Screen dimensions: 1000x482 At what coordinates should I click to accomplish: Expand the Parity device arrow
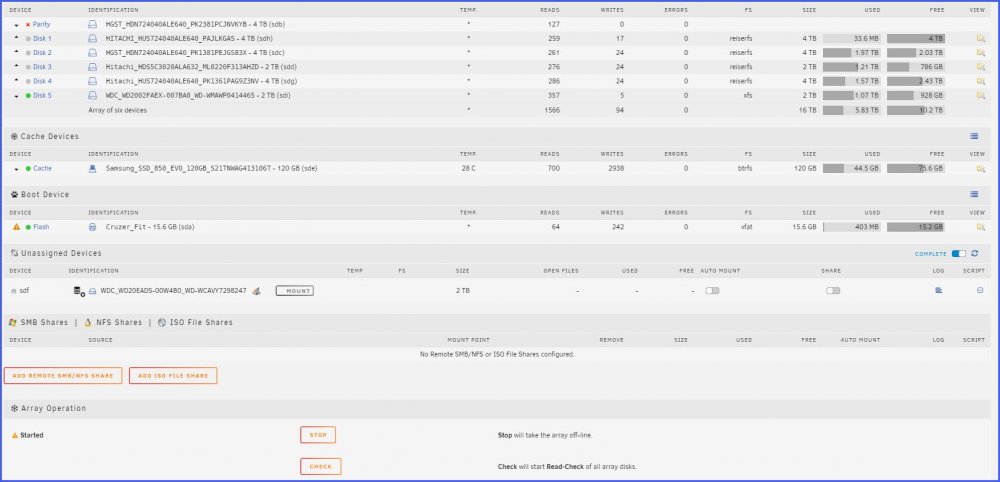tap(16, 25)
